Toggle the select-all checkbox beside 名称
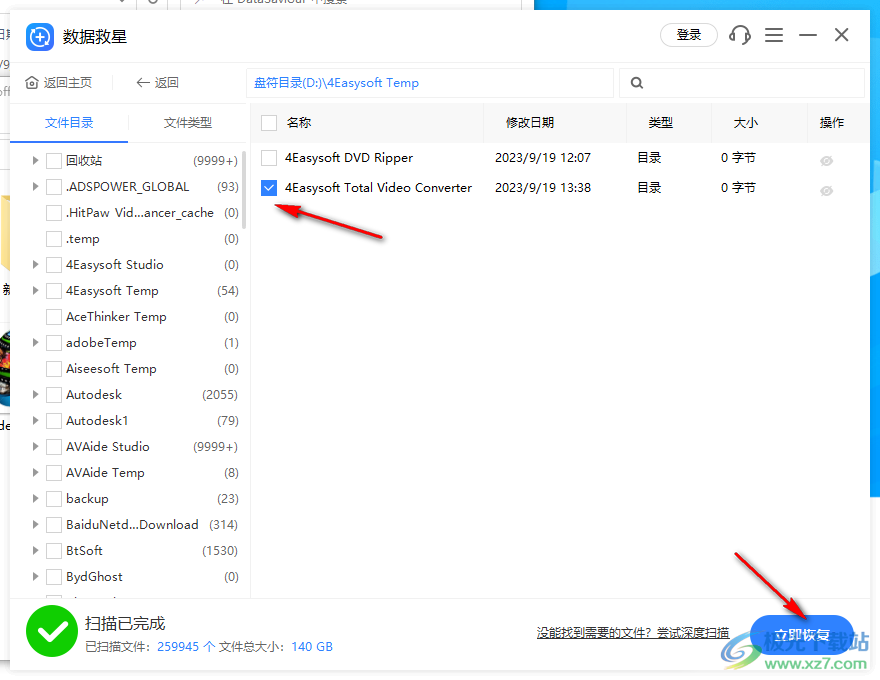The image size is (880, 680). (269, 123)
